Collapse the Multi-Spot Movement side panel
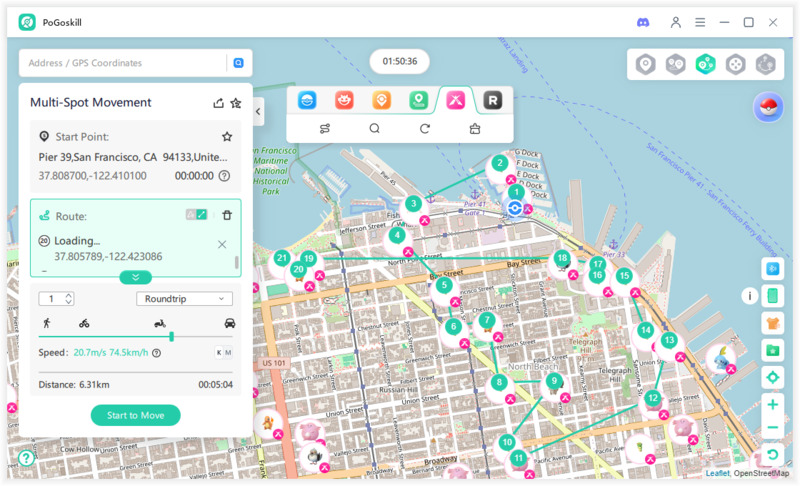Screen dimensions: 800x486 [x=258, y=112]
